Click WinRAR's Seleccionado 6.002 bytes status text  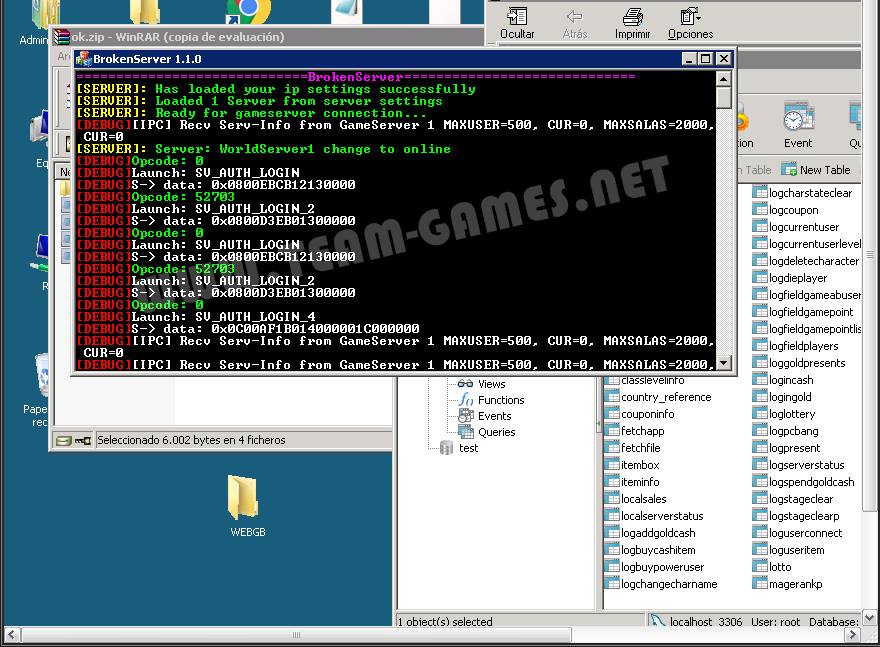tap(191, 440)
